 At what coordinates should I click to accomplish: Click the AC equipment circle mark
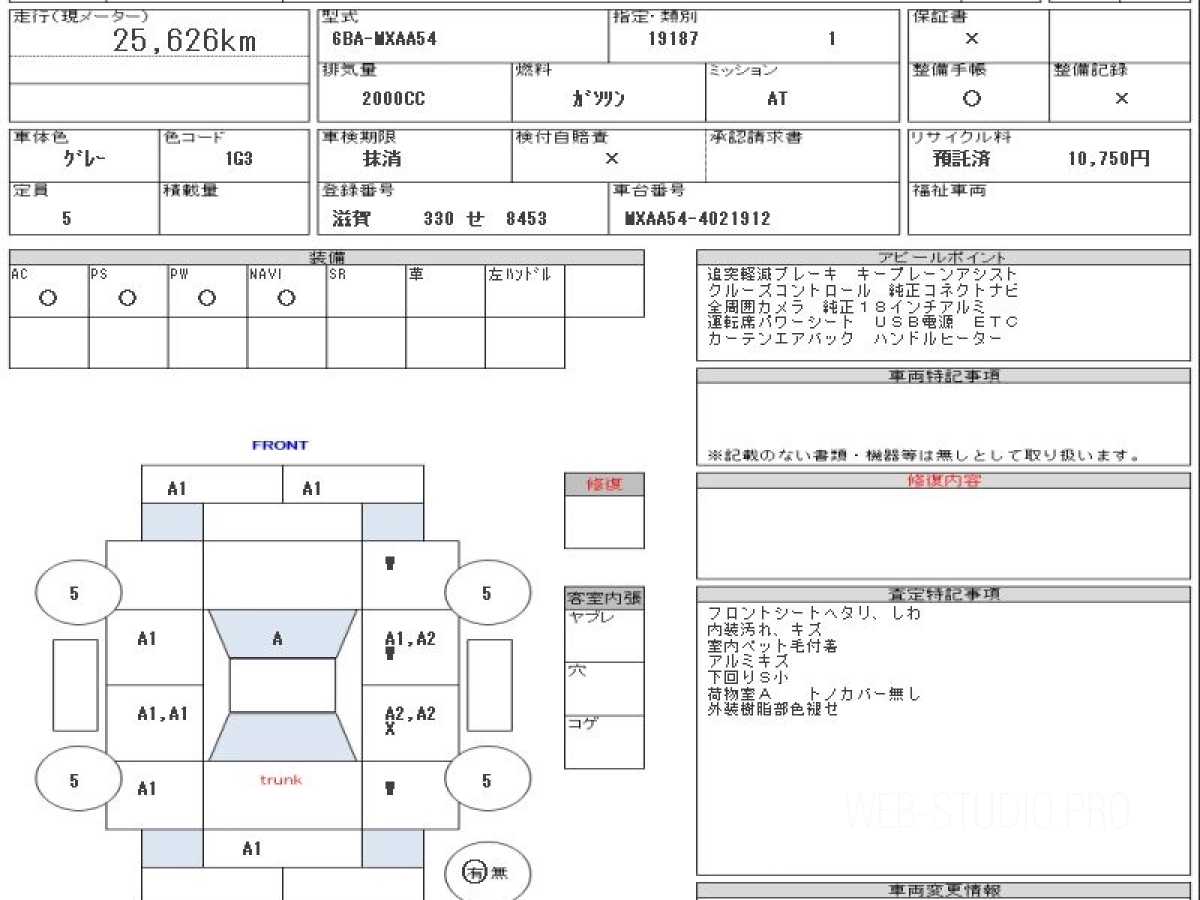coord(48,298)
